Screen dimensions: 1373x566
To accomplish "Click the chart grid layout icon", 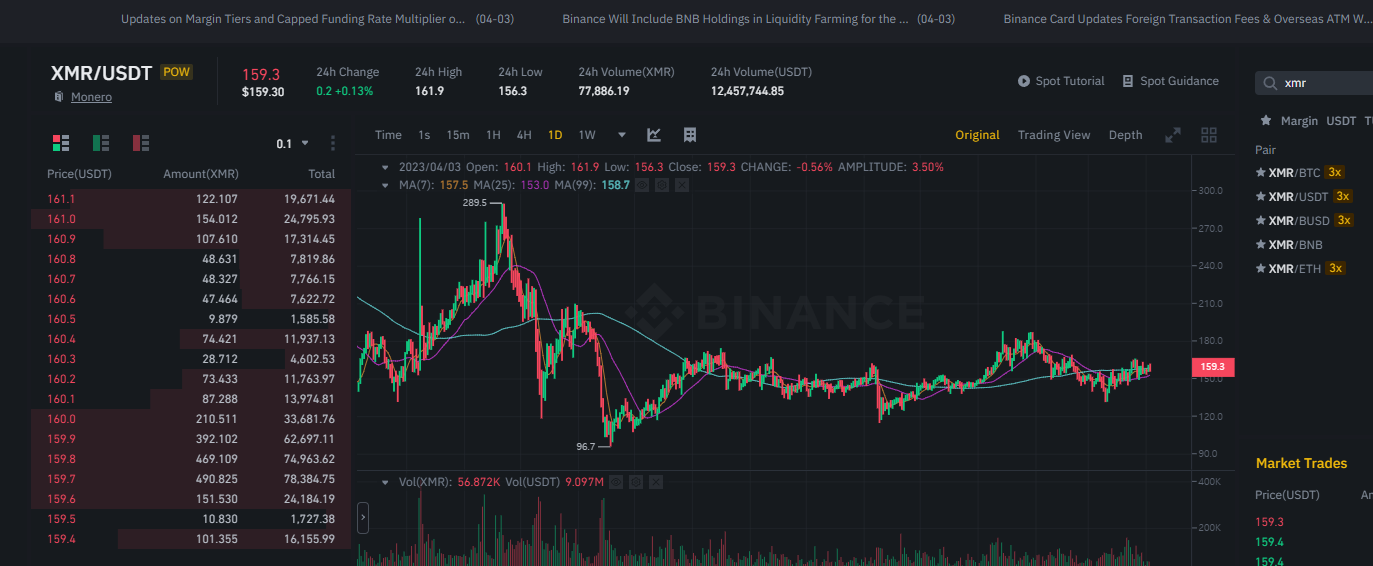I will pyautogui.click(x=689, y=135).
